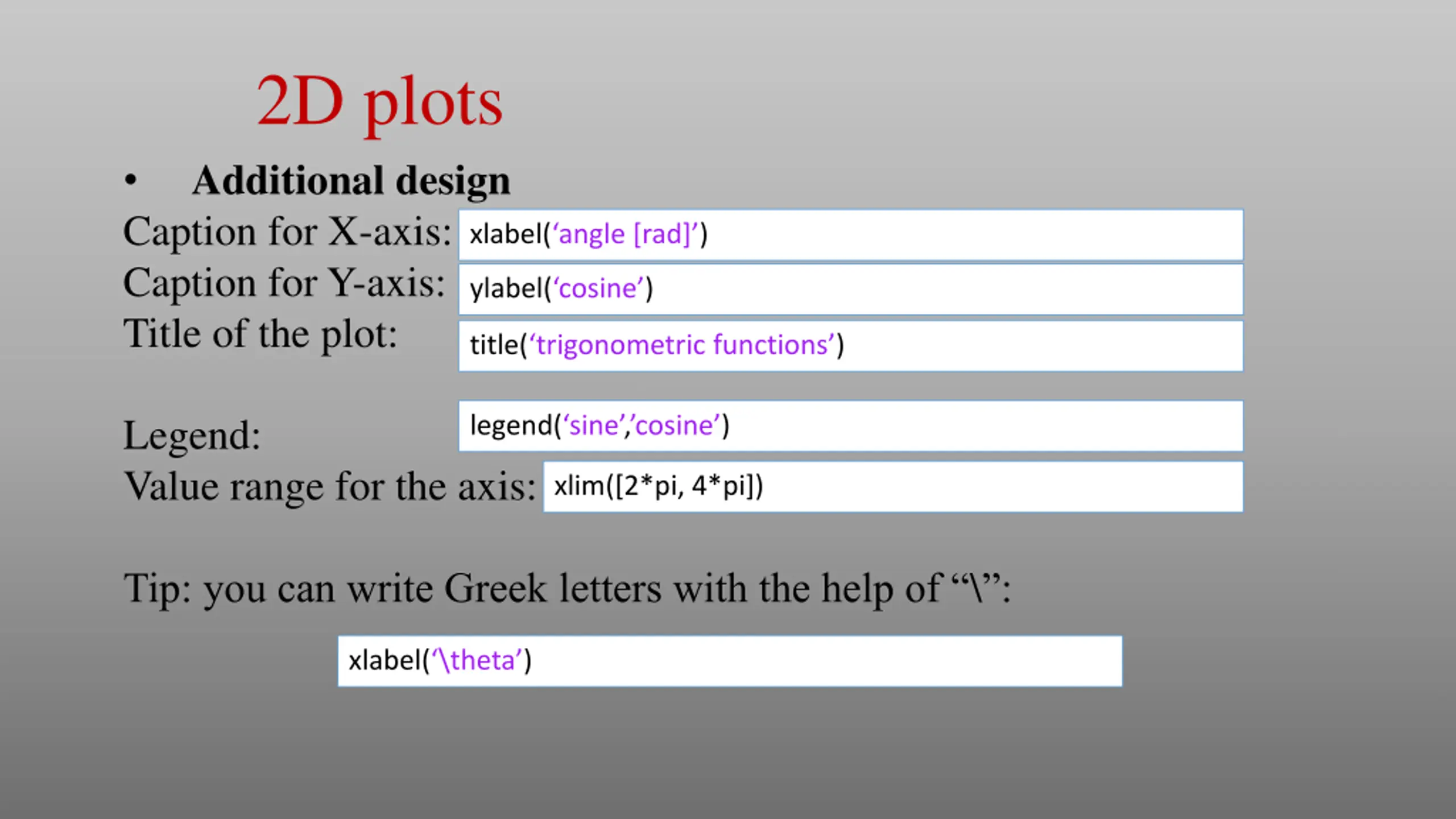
Task: Click the 'Legend:' label text
Action: [x=192, y=436]
